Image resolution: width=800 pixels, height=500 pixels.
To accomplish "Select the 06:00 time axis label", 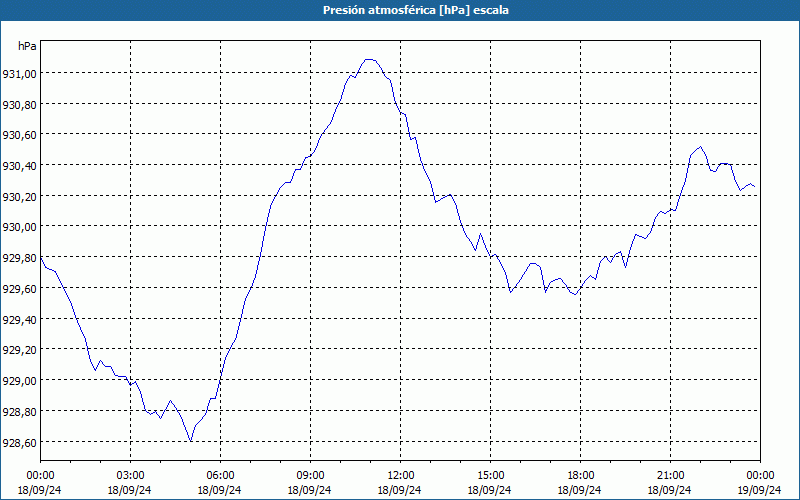I will coord(220,476).
